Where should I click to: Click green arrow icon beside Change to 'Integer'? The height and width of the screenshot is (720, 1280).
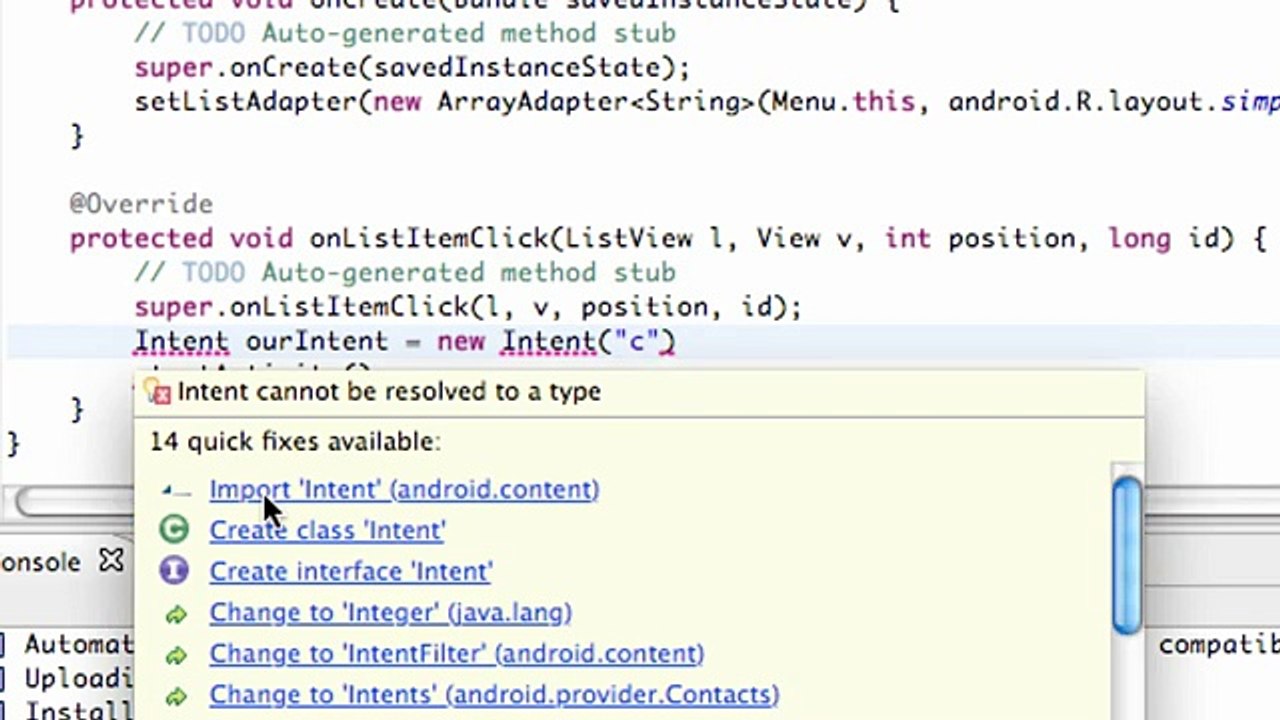point(175,614)
